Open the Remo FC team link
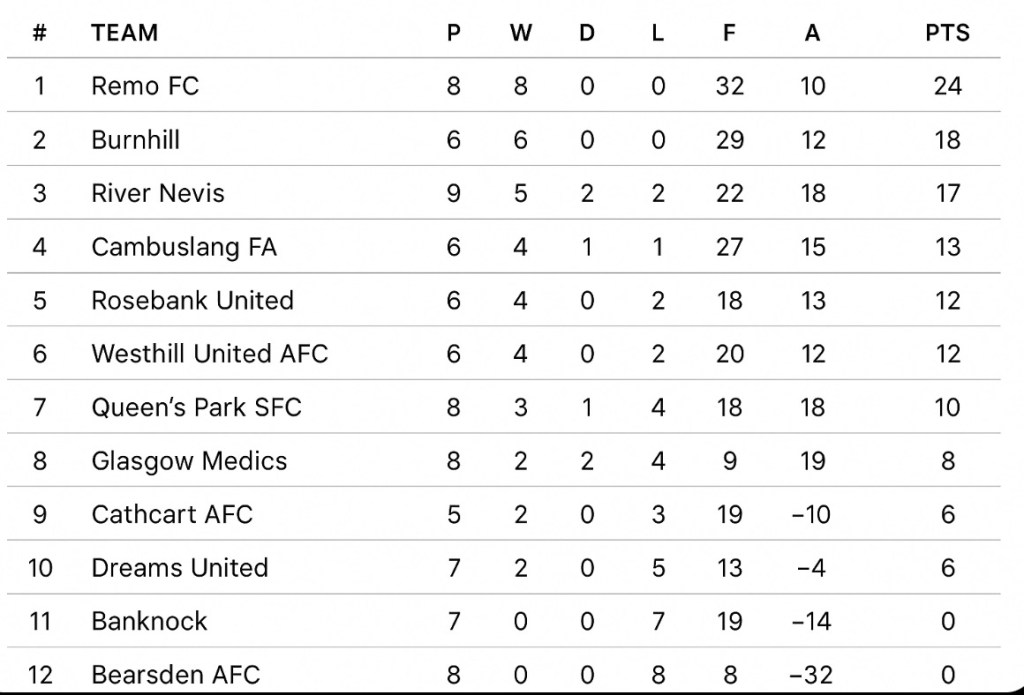Screen dimensions: 1024x695 tap(145, 86)
